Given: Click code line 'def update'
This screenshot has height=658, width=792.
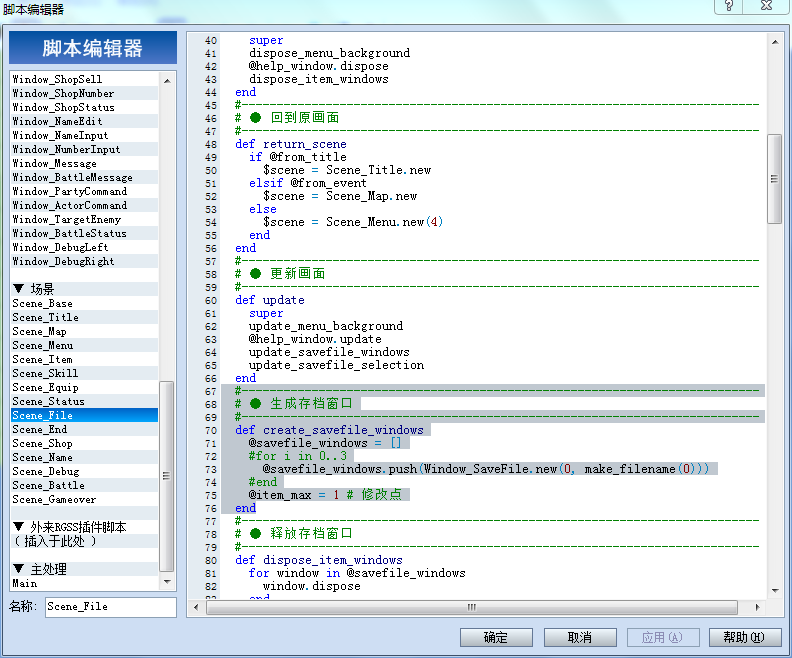Looking at the screenshot, I should pyautogui.click(x=270, y=300).
